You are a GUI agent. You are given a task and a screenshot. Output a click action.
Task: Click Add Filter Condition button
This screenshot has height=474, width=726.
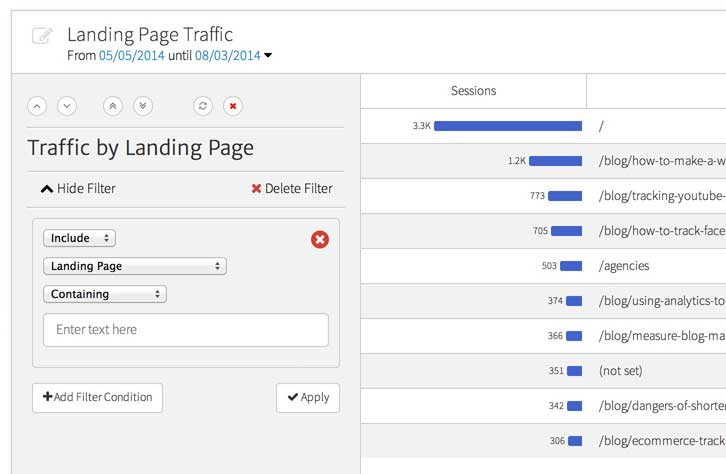click(x=97, y=397)
